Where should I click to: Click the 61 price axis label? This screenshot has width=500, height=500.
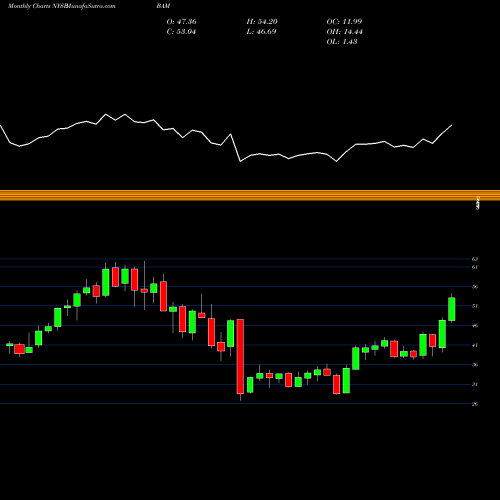point(475,267)
